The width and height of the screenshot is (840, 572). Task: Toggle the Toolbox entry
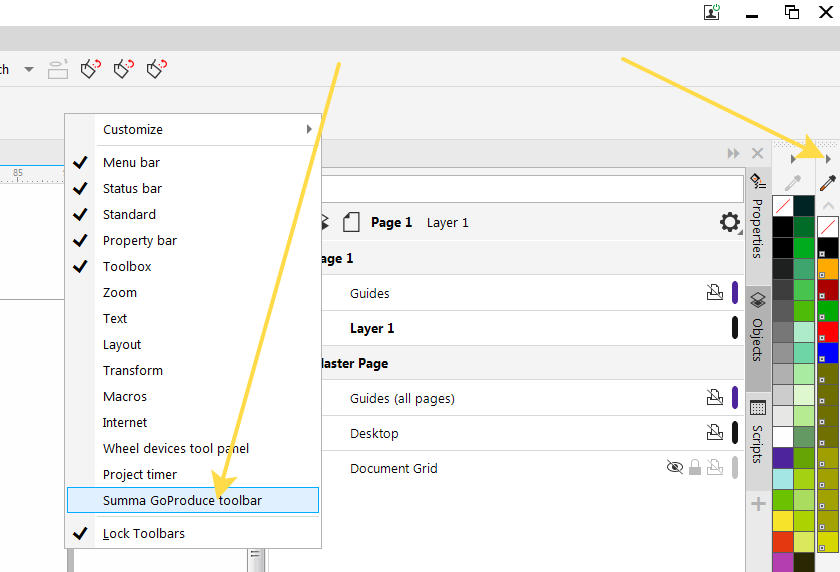tap(193, 266)
